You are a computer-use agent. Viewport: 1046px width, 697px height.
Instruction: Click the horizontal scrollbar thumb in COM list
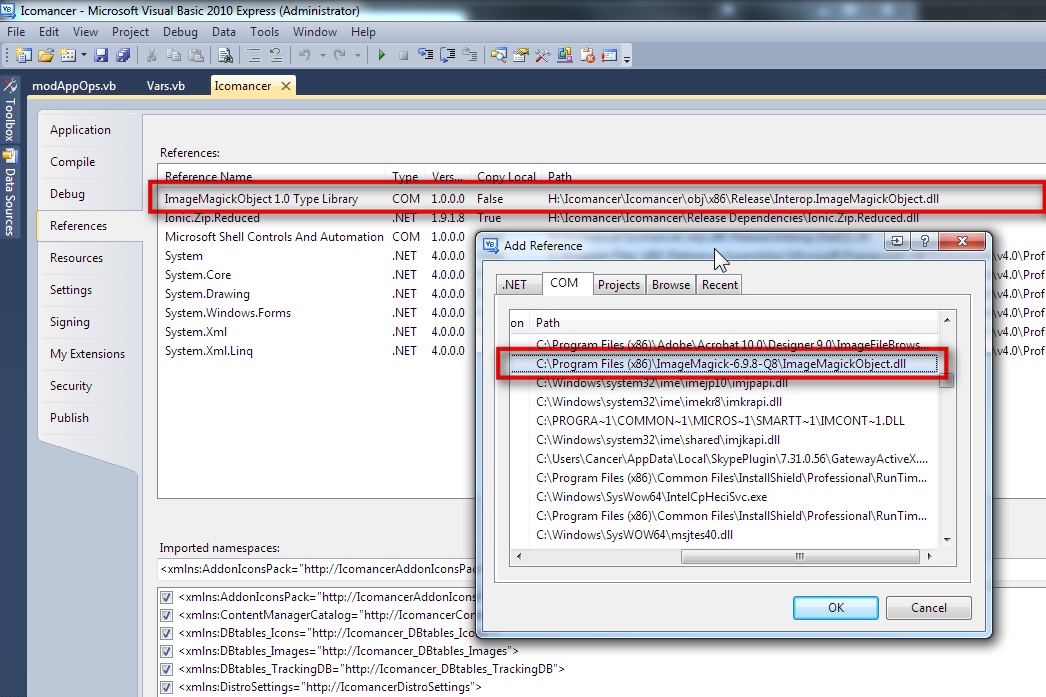800,556
